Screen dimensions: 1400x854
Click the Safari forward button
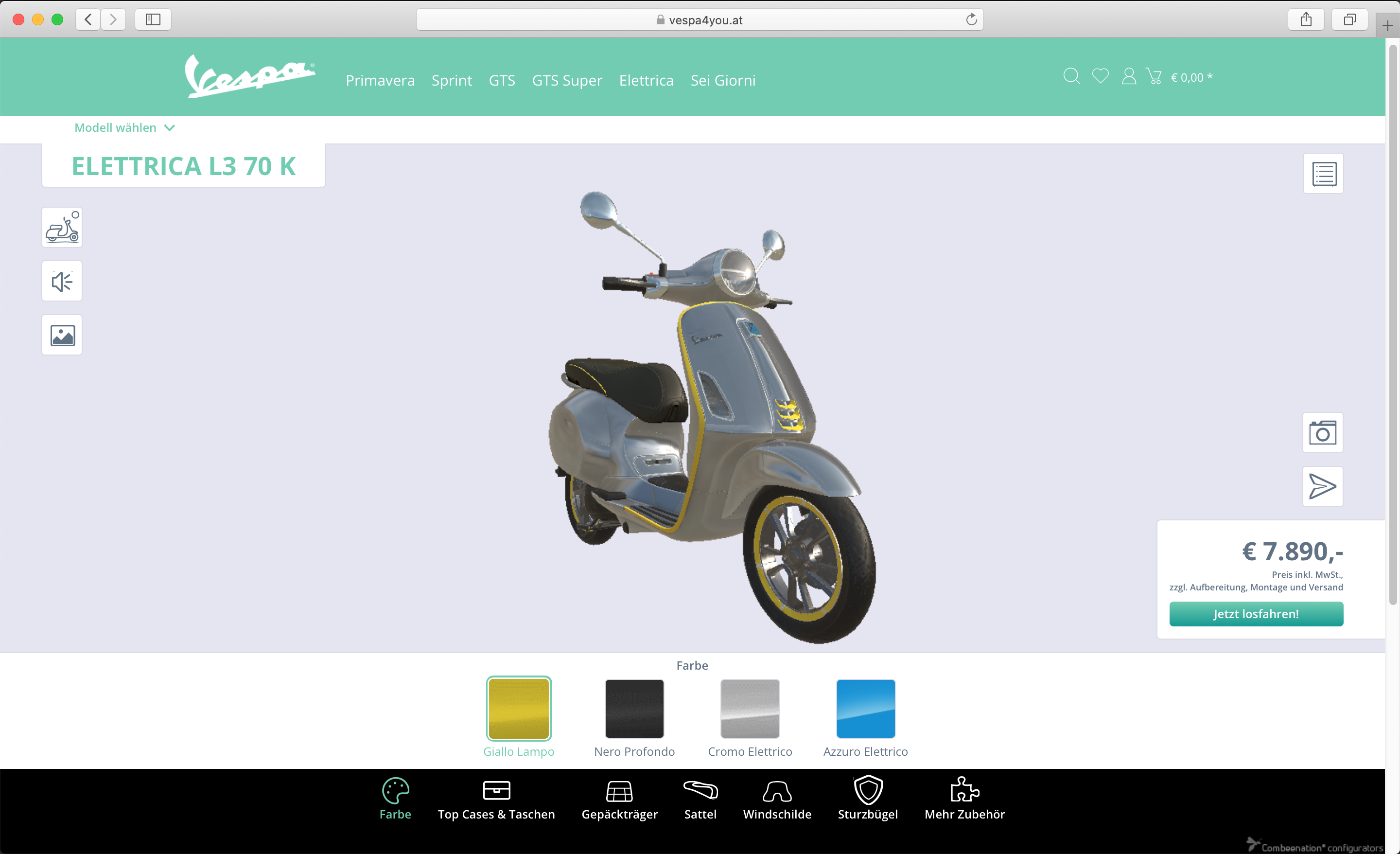pos(113,19)
